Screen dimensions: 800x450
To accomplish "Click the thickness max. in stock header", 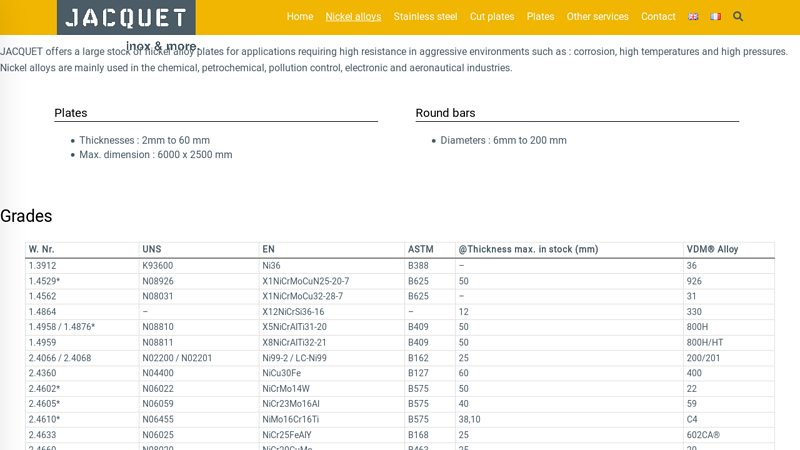I will tap(528, 250).
